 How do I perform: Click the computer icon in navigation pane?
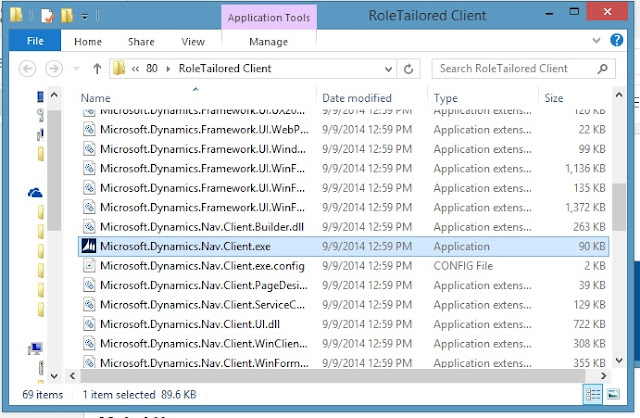(x=35, y=349)
